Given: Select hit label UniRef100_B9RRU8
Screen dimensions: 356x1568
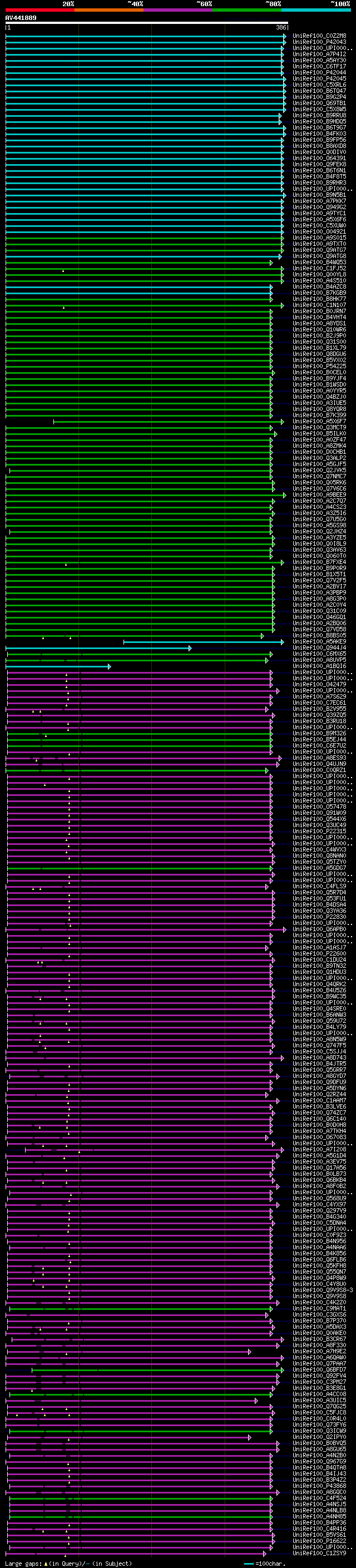Looking at the screenshot, I should pos(319,115).
